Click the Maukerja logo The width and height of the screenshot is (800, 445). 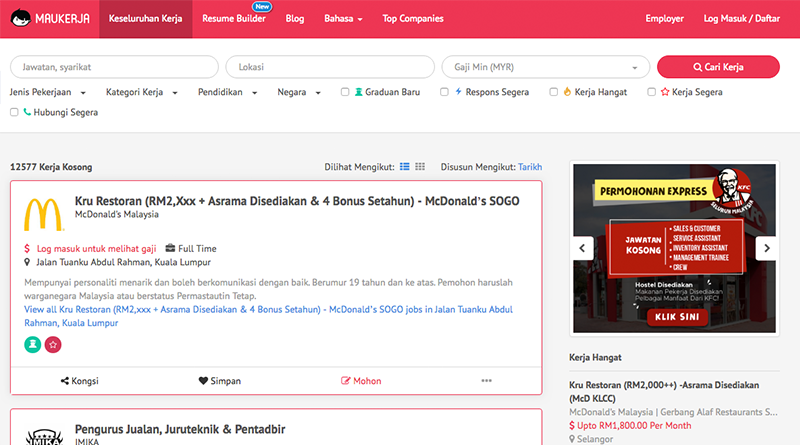tap(47, 18)
